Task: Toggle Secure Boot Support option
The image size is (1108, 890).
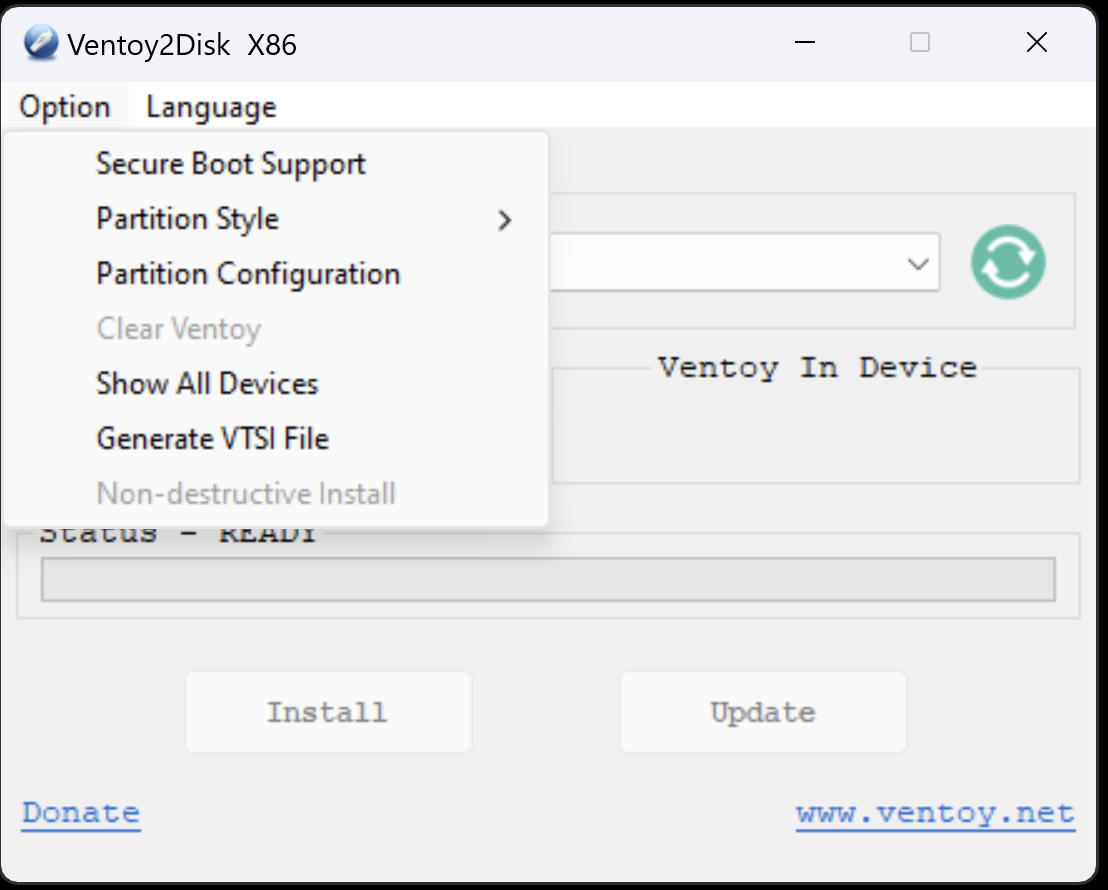Action: 231,164
